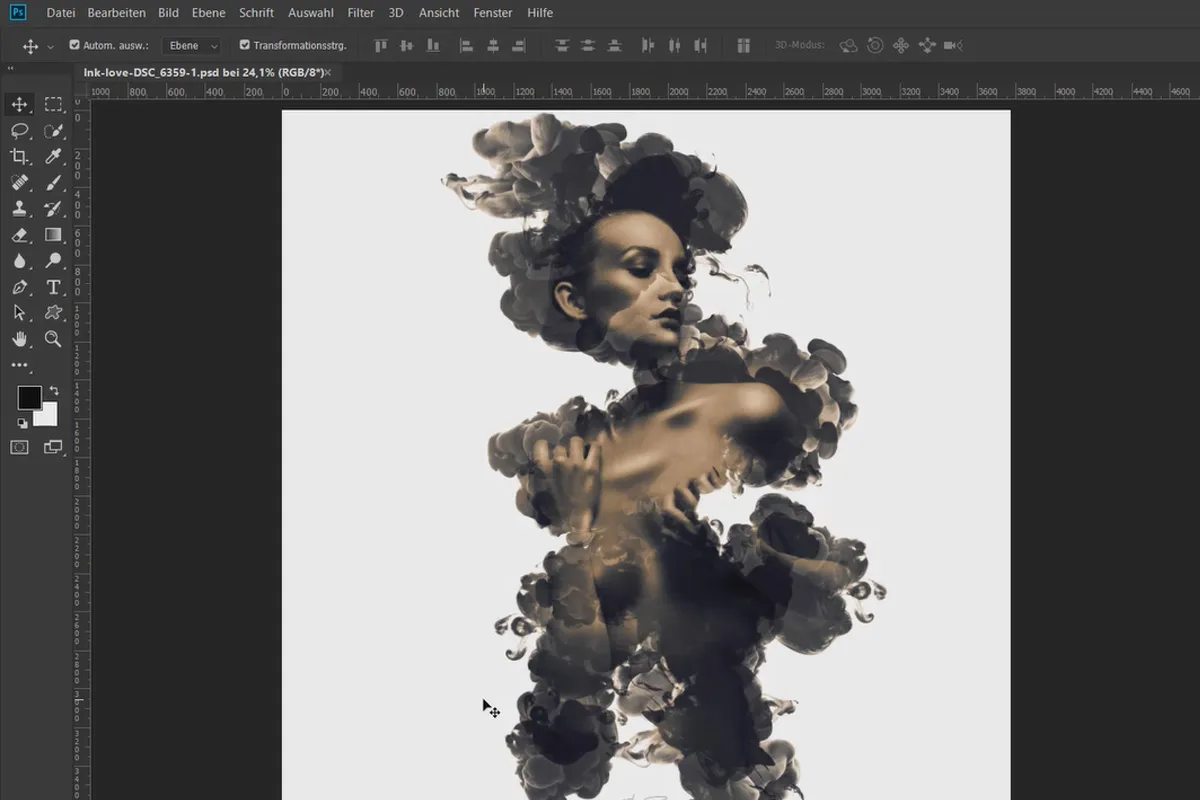This screenshot has width=1200, height=800.
Task: Close the Ink-love-DSC_6359-1.psd document tab
Action: point(327,73)
